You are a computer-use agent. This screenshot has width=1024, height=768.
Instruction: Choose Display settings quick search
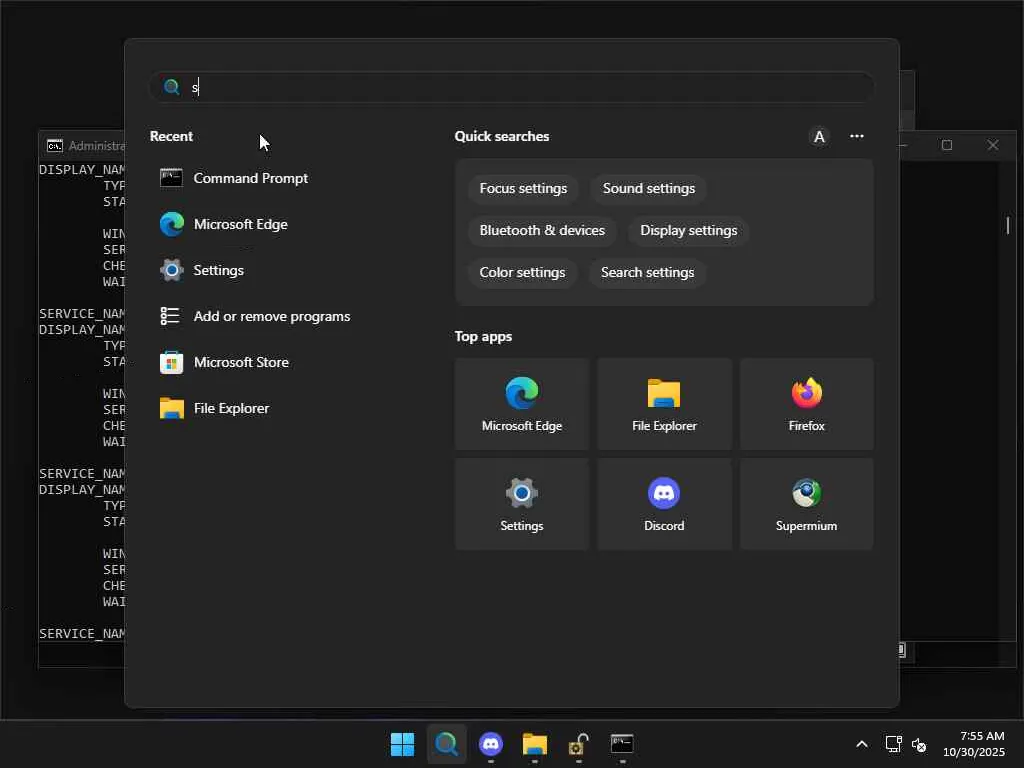688,231
